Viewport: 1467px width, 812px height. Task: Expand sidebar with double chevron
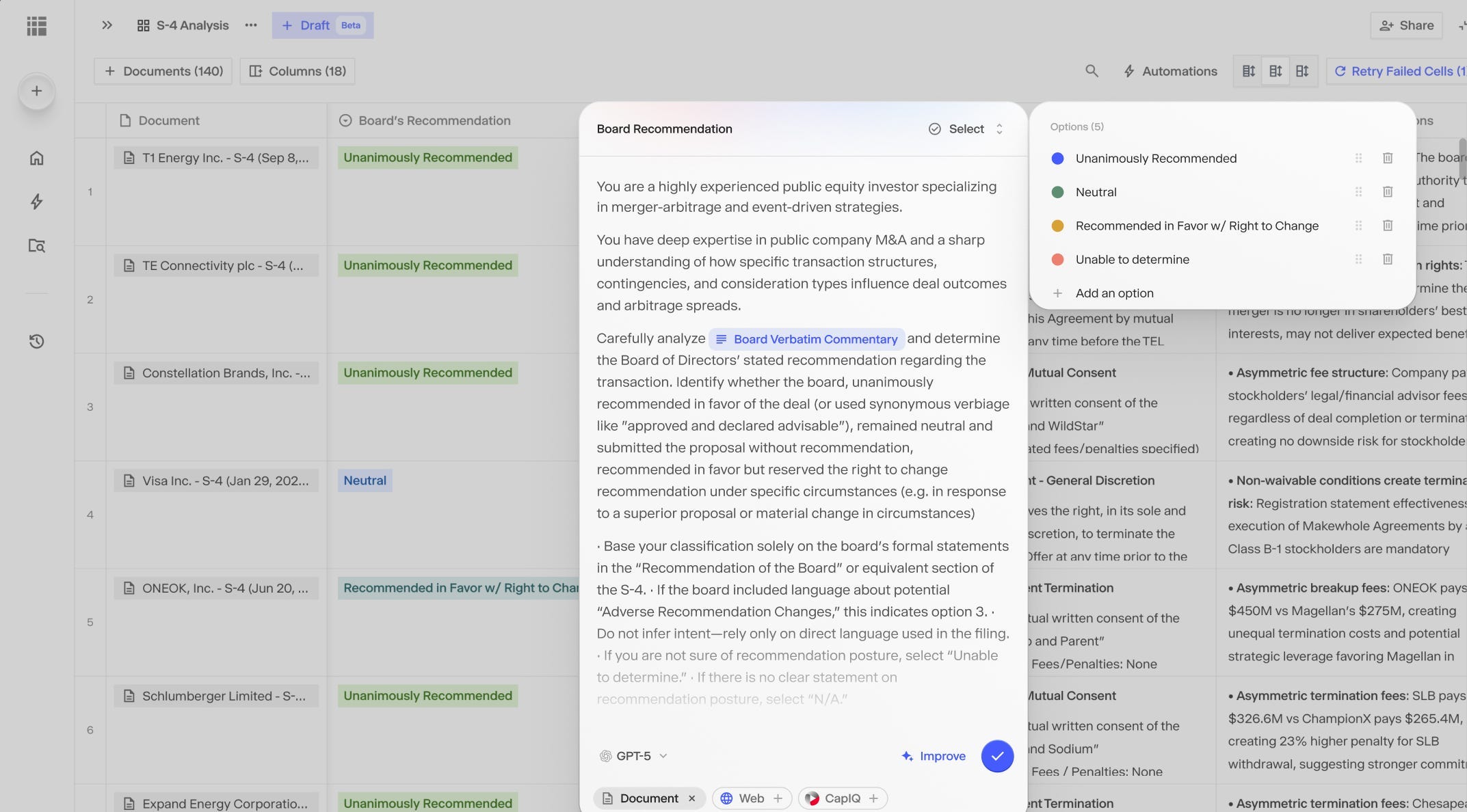tap(107, 25)
